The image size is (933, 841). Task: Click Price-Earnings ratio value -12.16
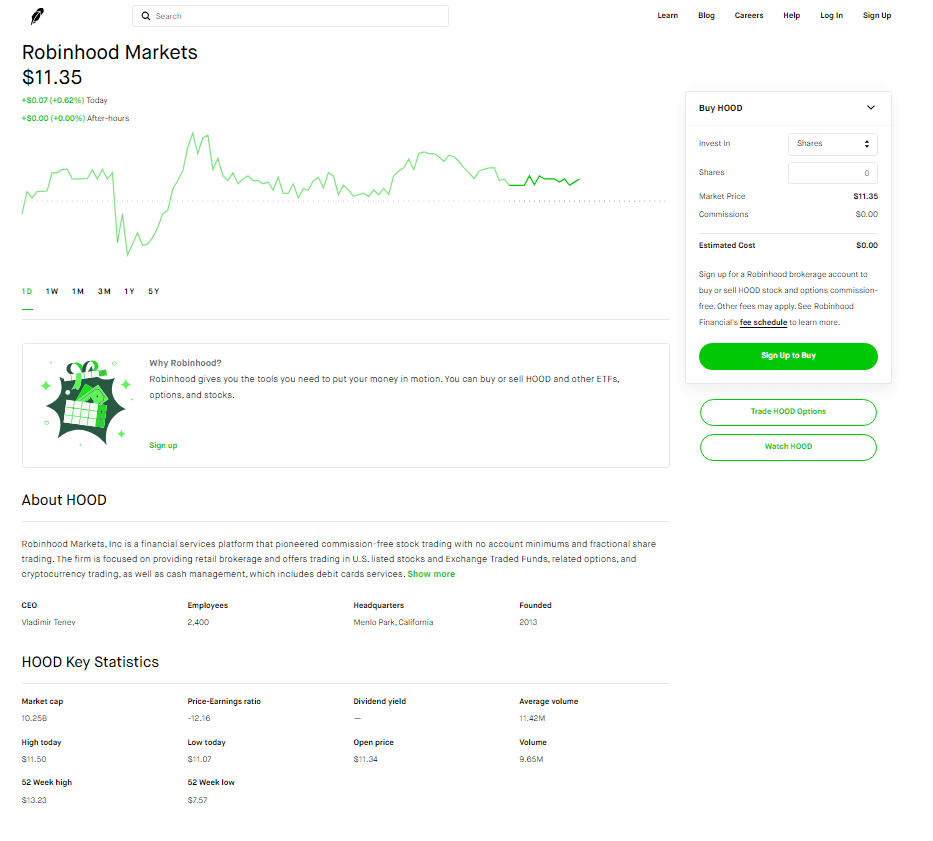pos(199,718)
